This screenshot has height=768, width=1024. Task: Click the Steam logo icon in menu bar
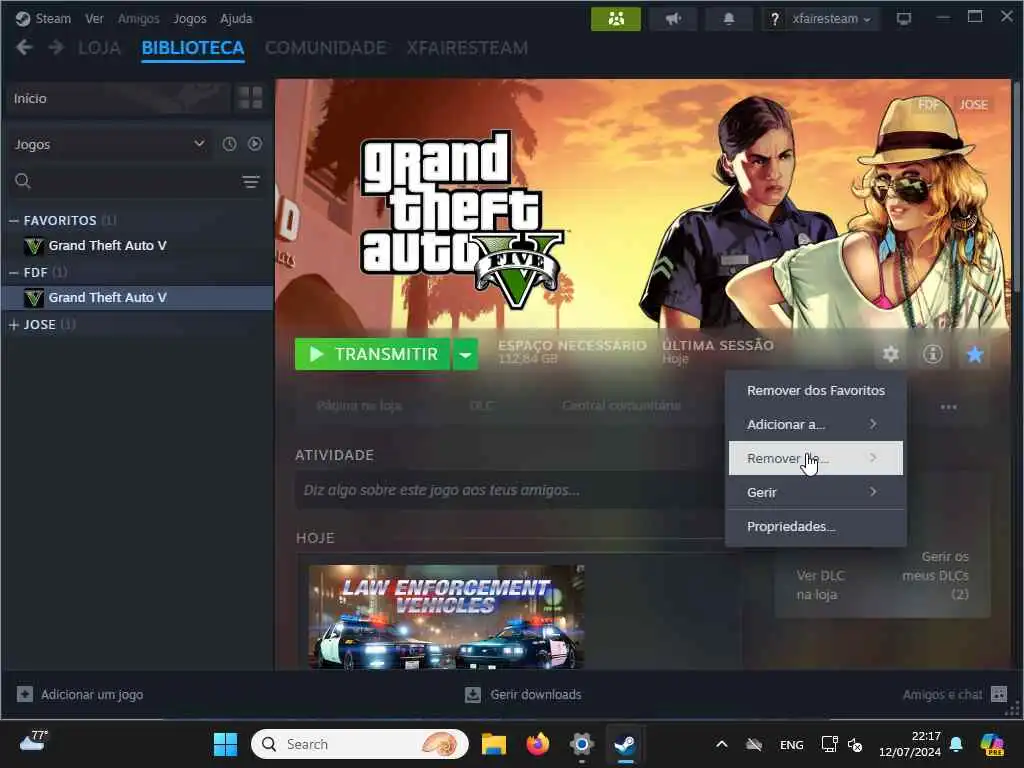[x=23, y=19]
